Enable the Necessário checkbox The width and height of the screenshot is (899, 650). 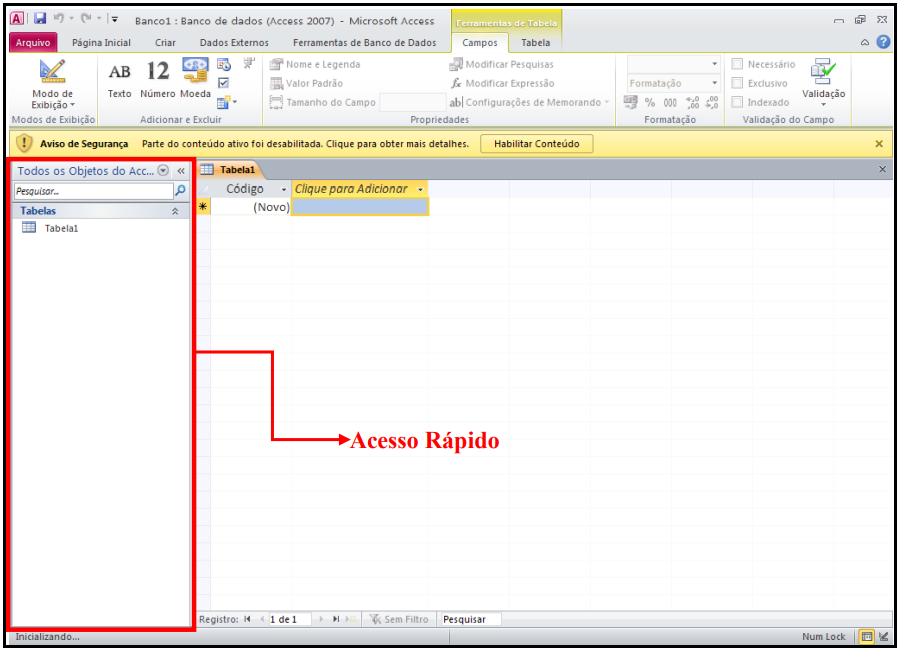pyautogui.click(x=738, y=65)
